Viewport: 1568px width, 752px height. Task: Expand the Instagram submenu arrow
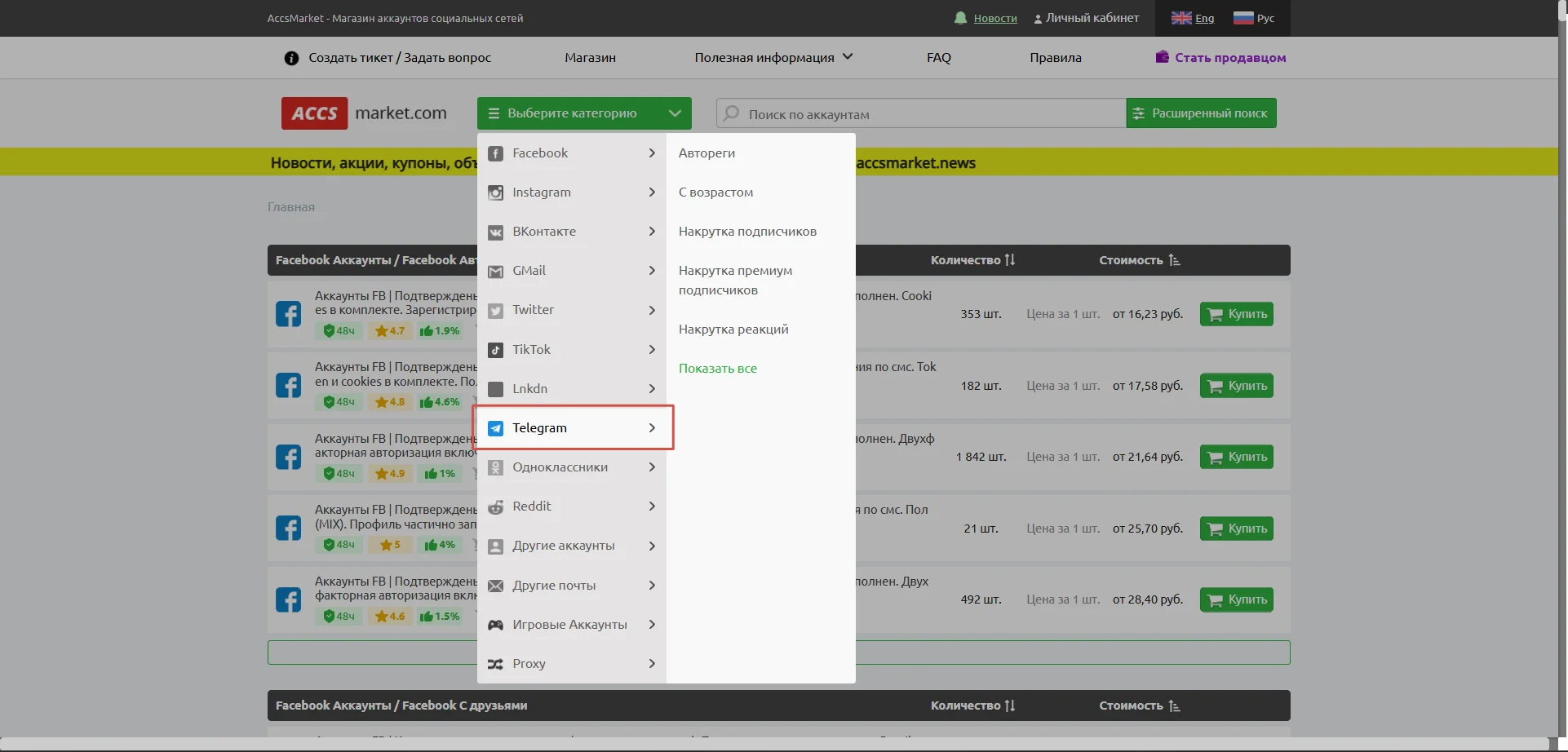(x=652, y=192)
